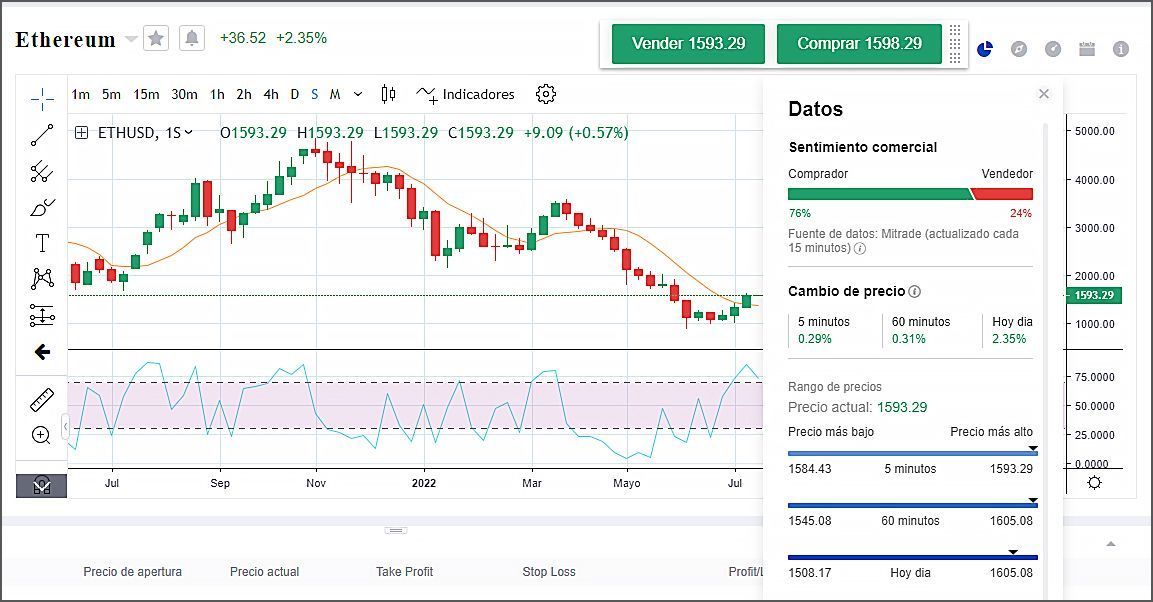Select the 15m timeframe
Image resolution: width=1153 pixels, height=602 pixels.
click(146, 94)
